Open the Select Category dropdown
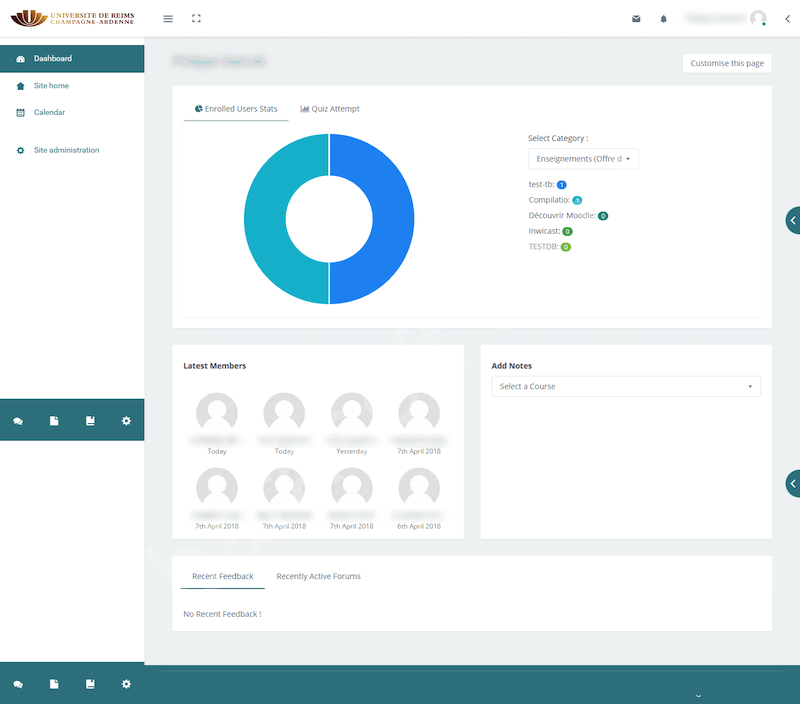 coord(583,159)
